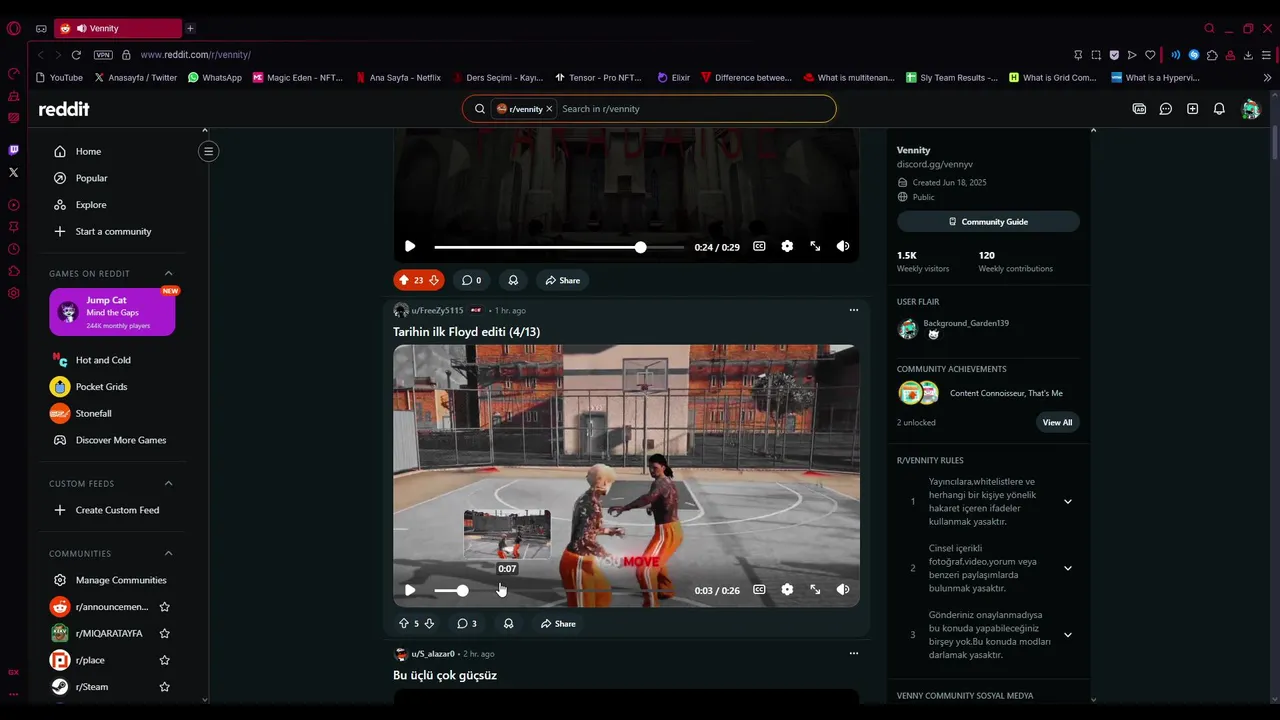Open a new browser tab

point(190,28)
